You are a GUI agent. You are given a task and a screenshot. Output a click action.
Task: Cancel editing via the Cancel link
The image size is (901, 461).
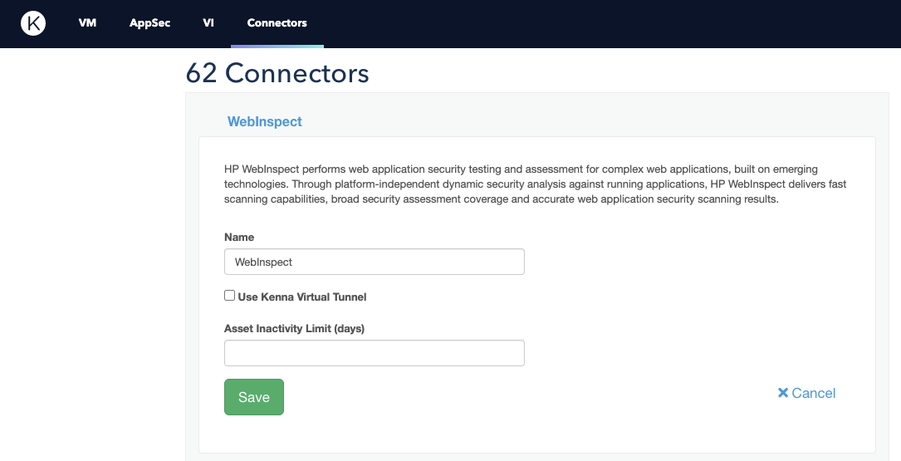click(807, 393)
